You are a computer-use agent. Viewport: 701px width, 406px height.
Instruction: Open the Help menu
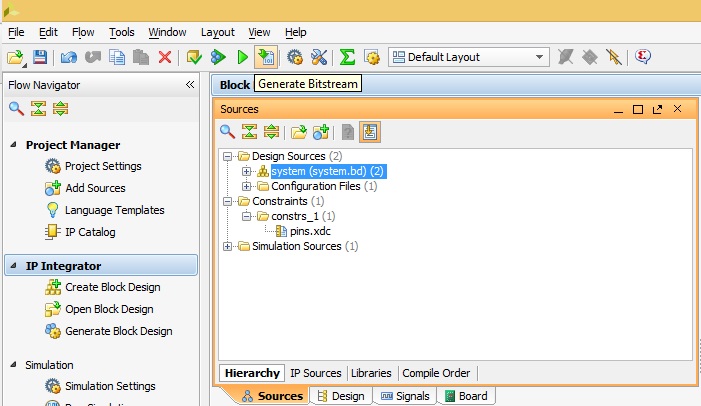click(296, 32)
